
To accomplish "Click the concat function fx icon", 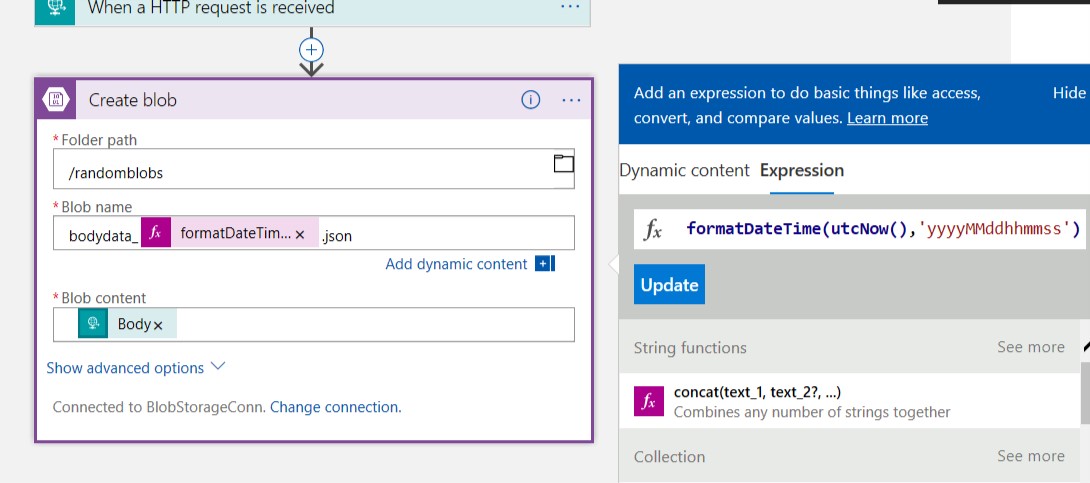I will click(649, 401).
